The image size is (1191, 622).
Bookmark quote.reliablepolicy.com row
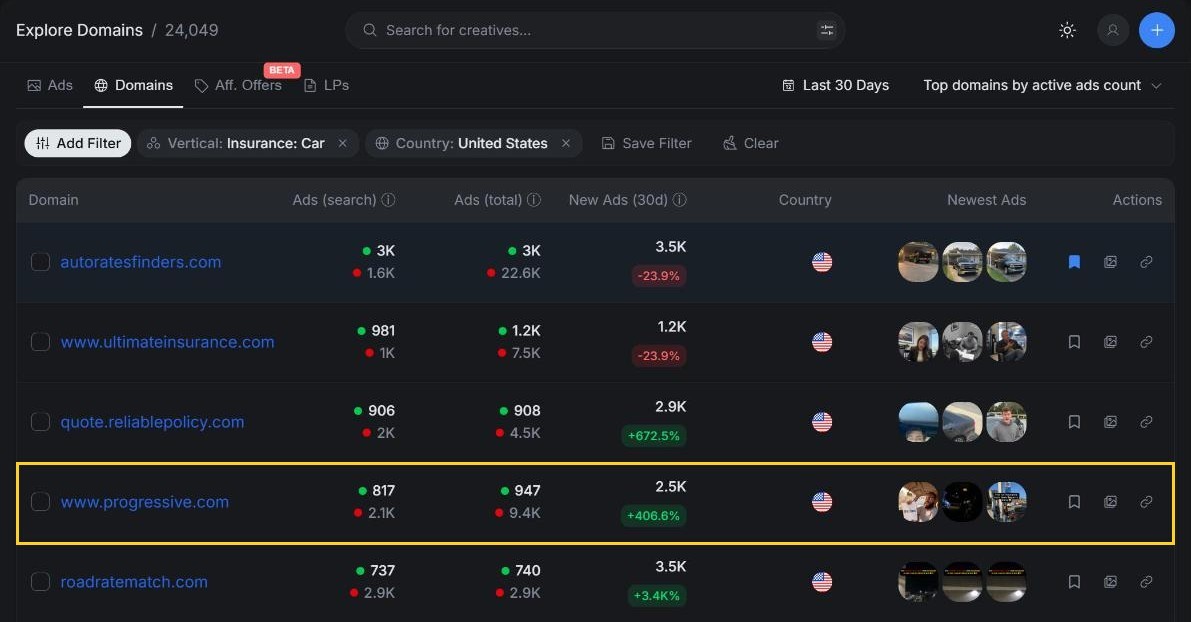[1074, 422]
